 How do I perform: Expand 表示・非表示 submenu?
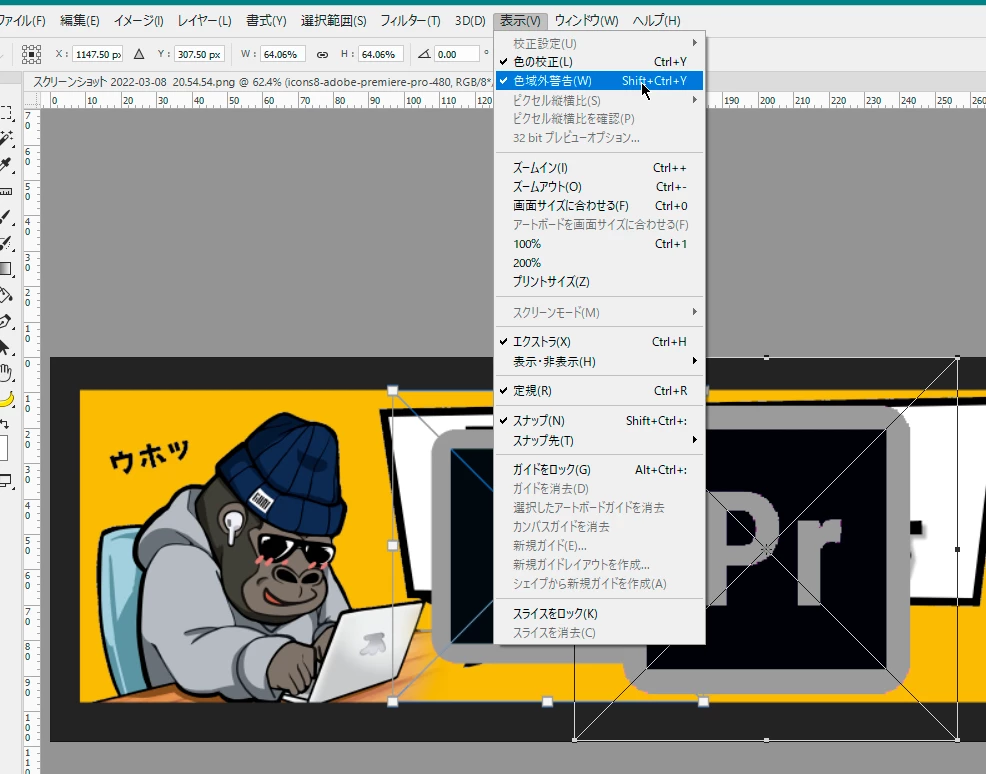599,362
